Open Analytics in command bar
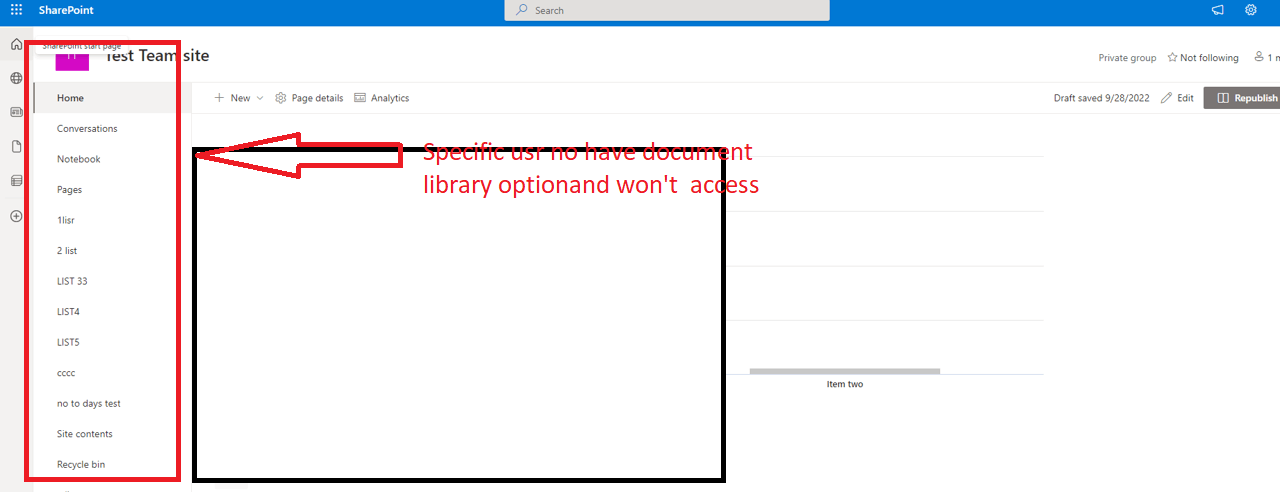The width and height of the screenshot is (1280, 492). 381,98
